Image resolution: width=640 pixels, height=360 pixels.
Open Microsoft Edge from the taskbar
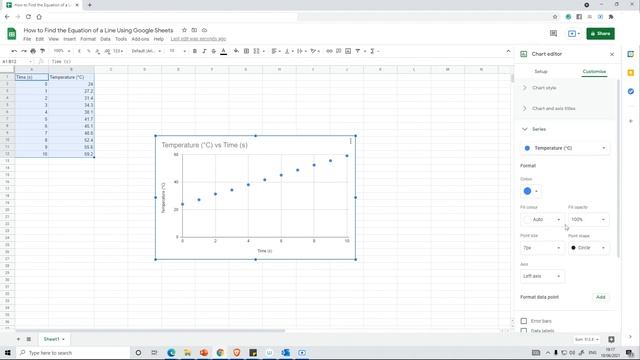[x=171, y=353]
